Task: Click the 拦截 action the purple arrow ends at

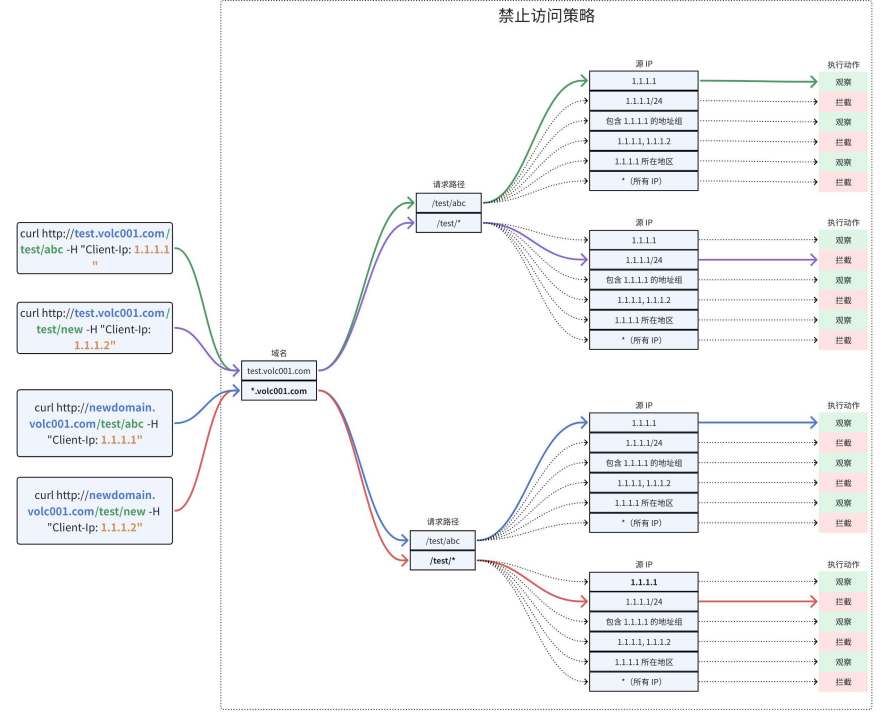Action: coord(843,260)
